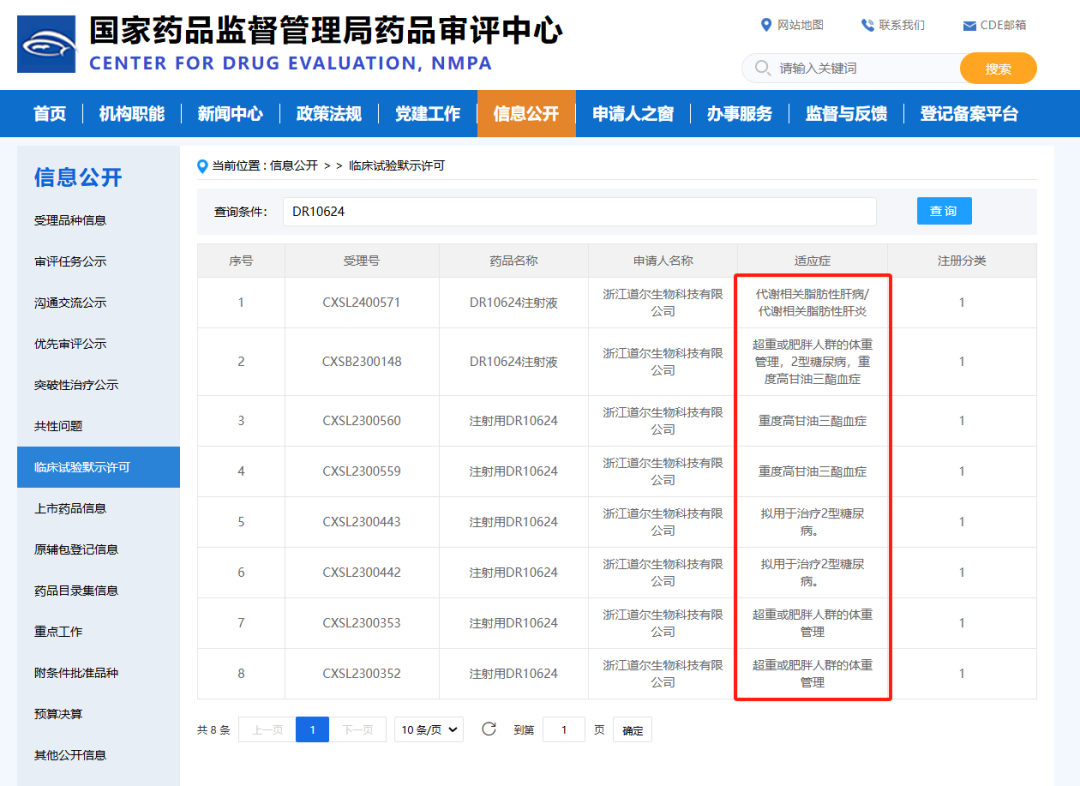Click acceptance number CXSL2300560
Viewport: 1080px width, 786px height.
click(362, 421)
